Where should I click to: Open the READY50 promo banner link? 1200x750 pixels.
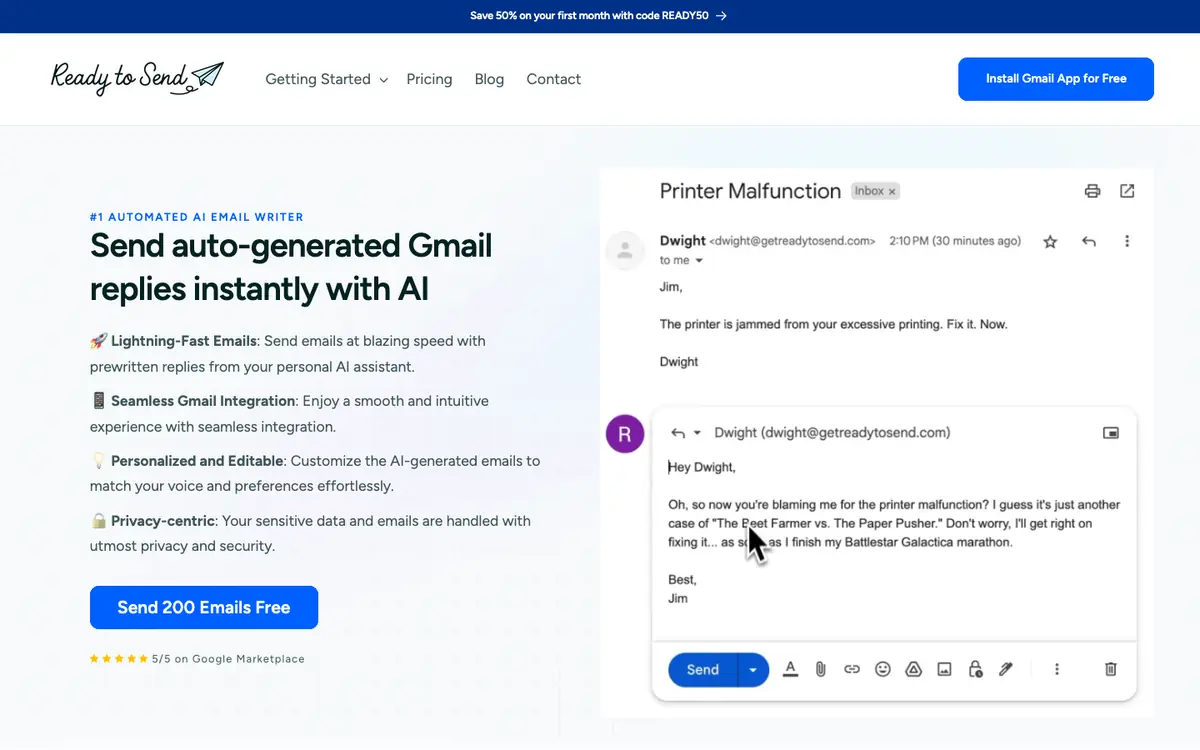(x=598, y=16)
